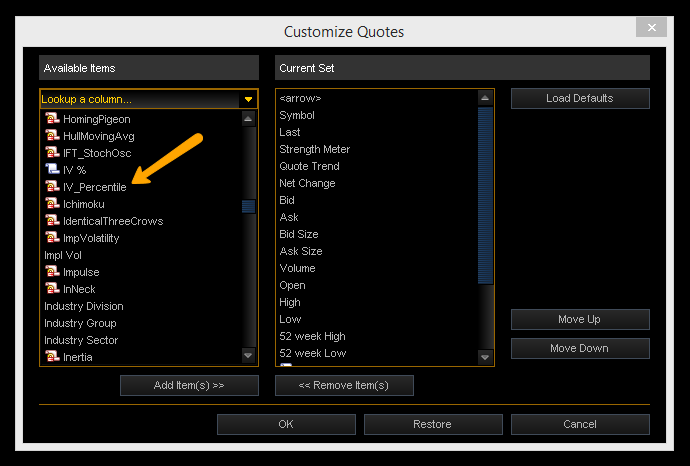The image size is (690, 466).
Task: Select Open in Current Set
Action: [x=292, y=285]
